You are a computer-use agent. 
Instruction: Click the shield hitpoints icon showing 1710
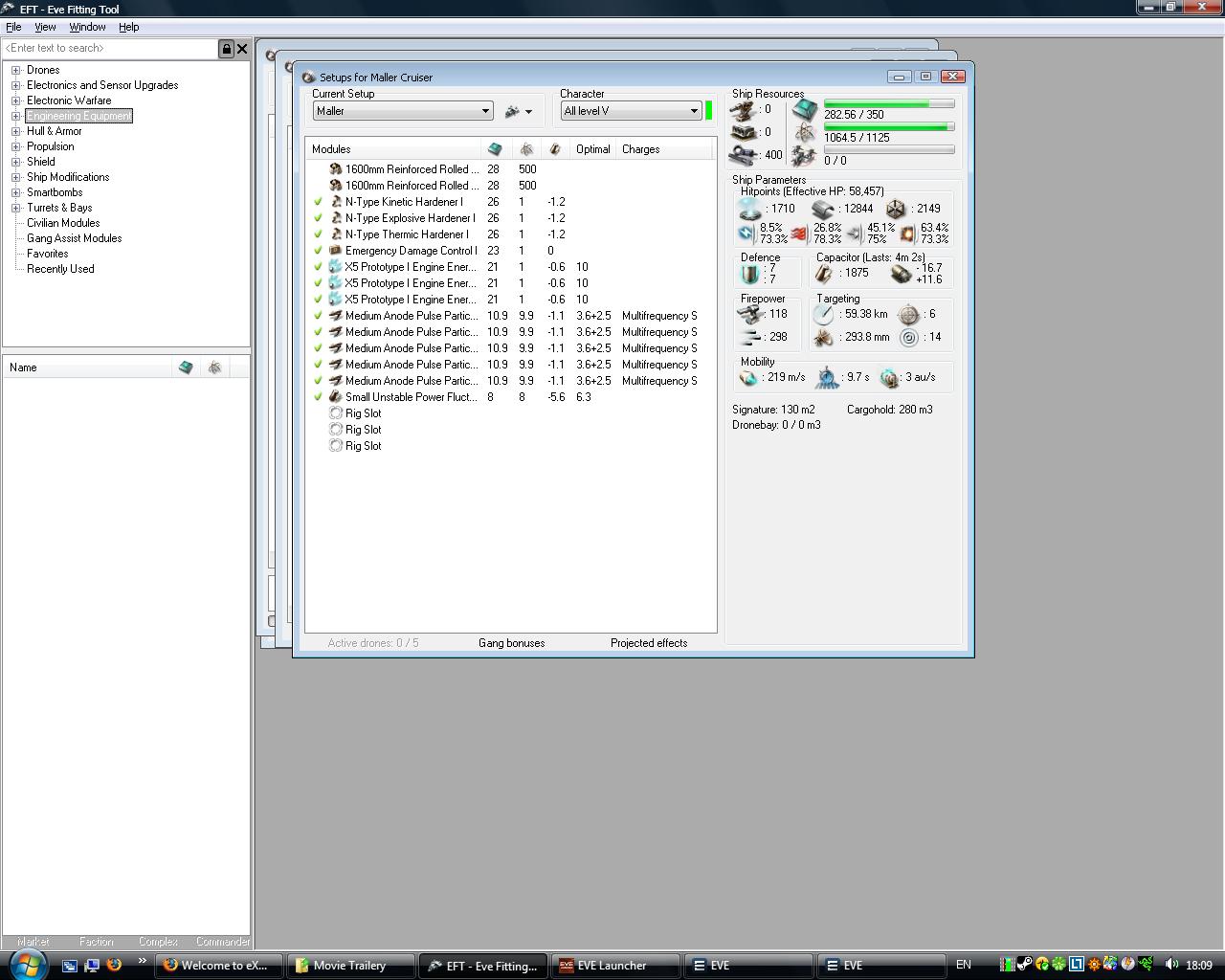click(x=750, y=209)
